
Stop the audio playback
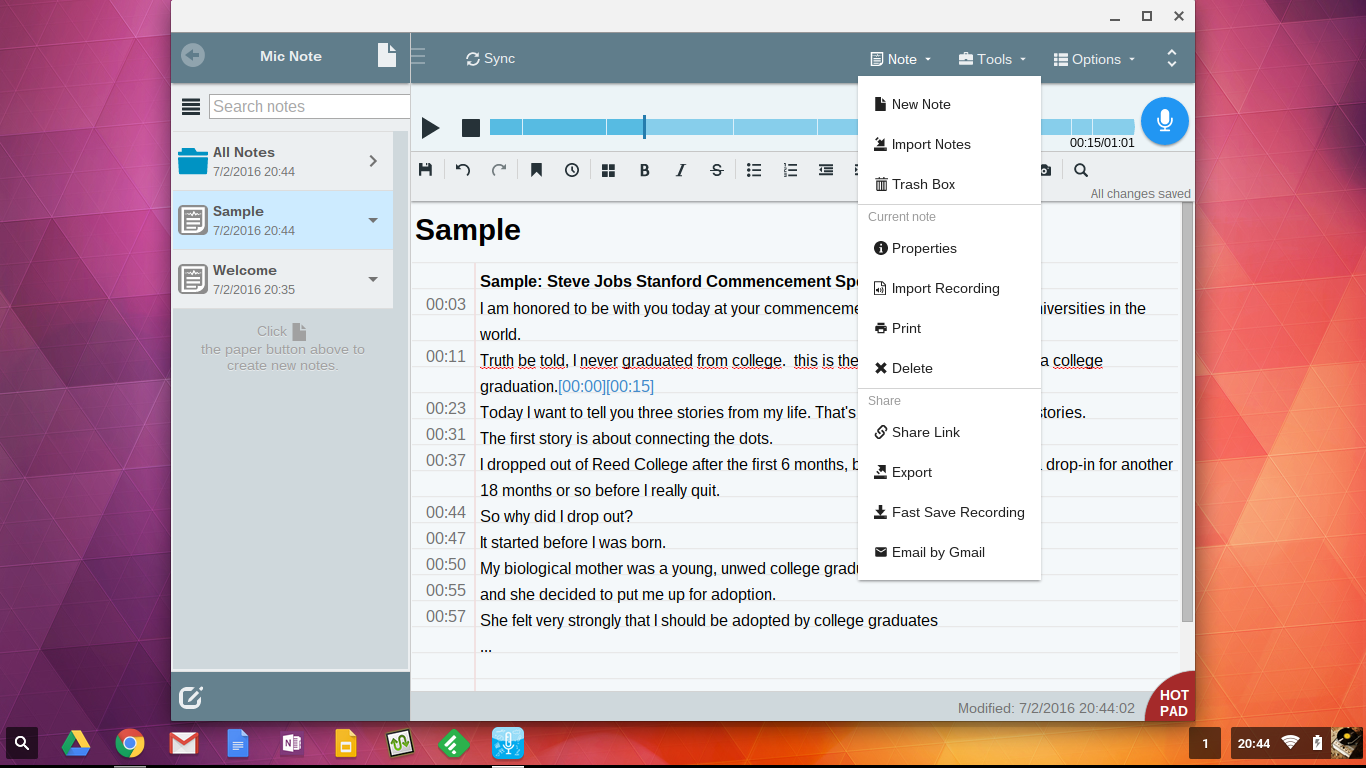(471, 128)
